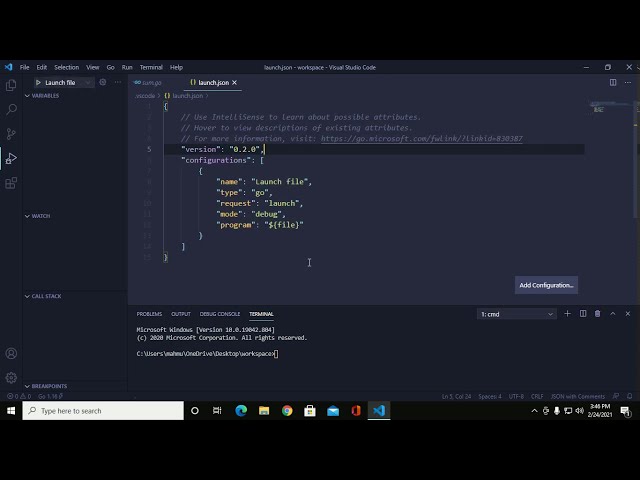The image size is (640, 480).
Task: Open Office app from taskbar
Action: click(x=356, y=411)
